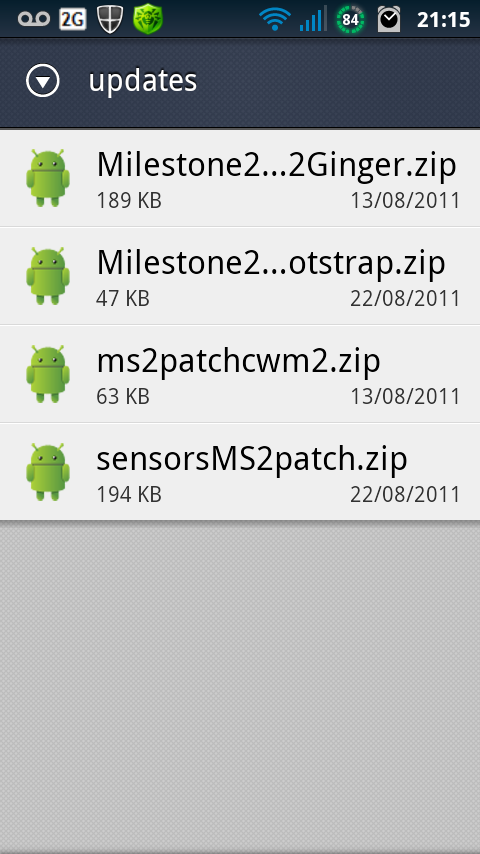Viewport: 480px width, 854px height.
Task: Open ms2patchcwm2.zip file
Action: point(240,374)
